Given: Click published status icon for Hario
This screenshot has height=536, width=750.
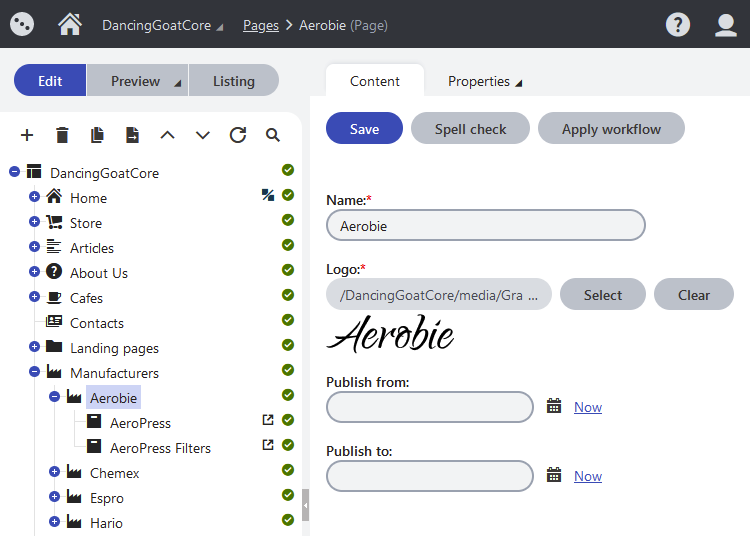Looking at the screenshot, I should click(x=288, y=520).
